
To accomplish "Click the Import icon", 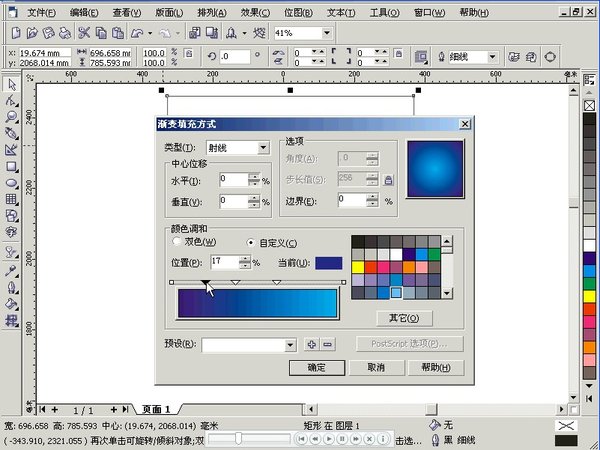I will (194, 33).
